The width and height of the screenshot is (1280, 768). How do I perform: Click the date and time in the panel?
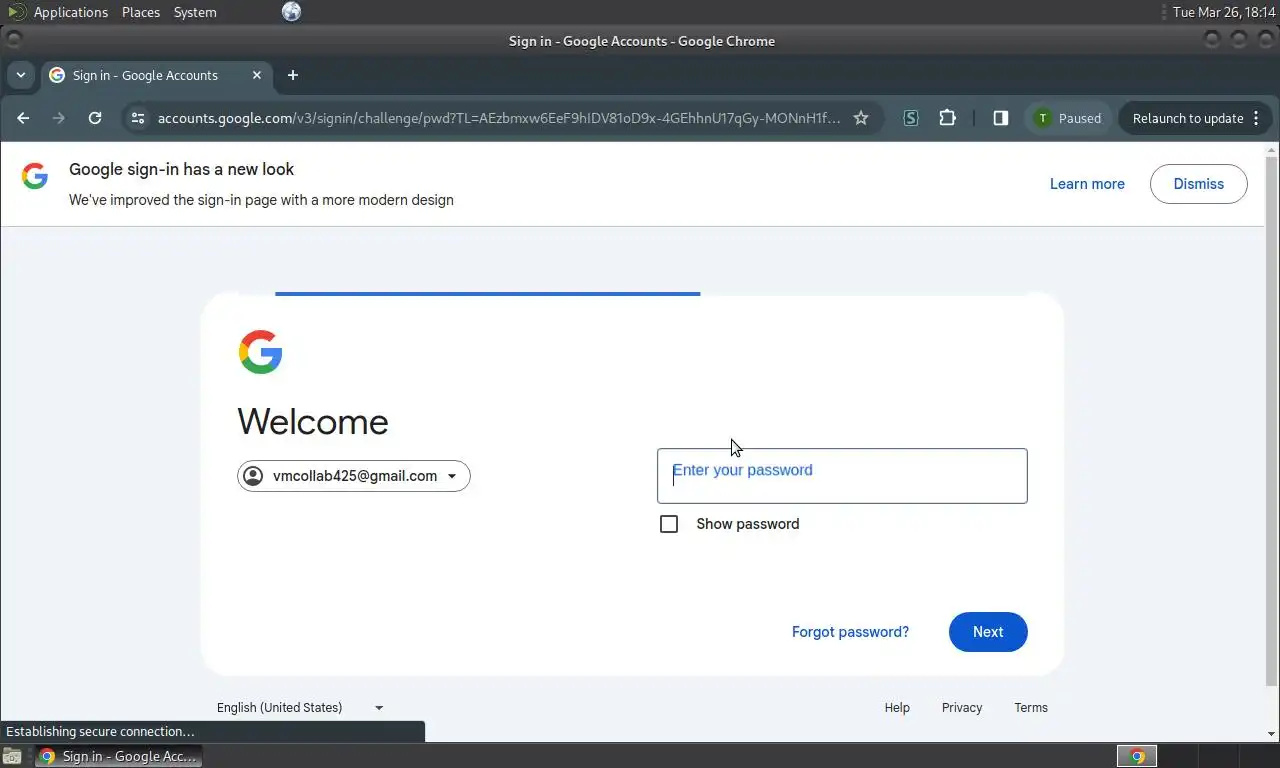click(1224, 12)
